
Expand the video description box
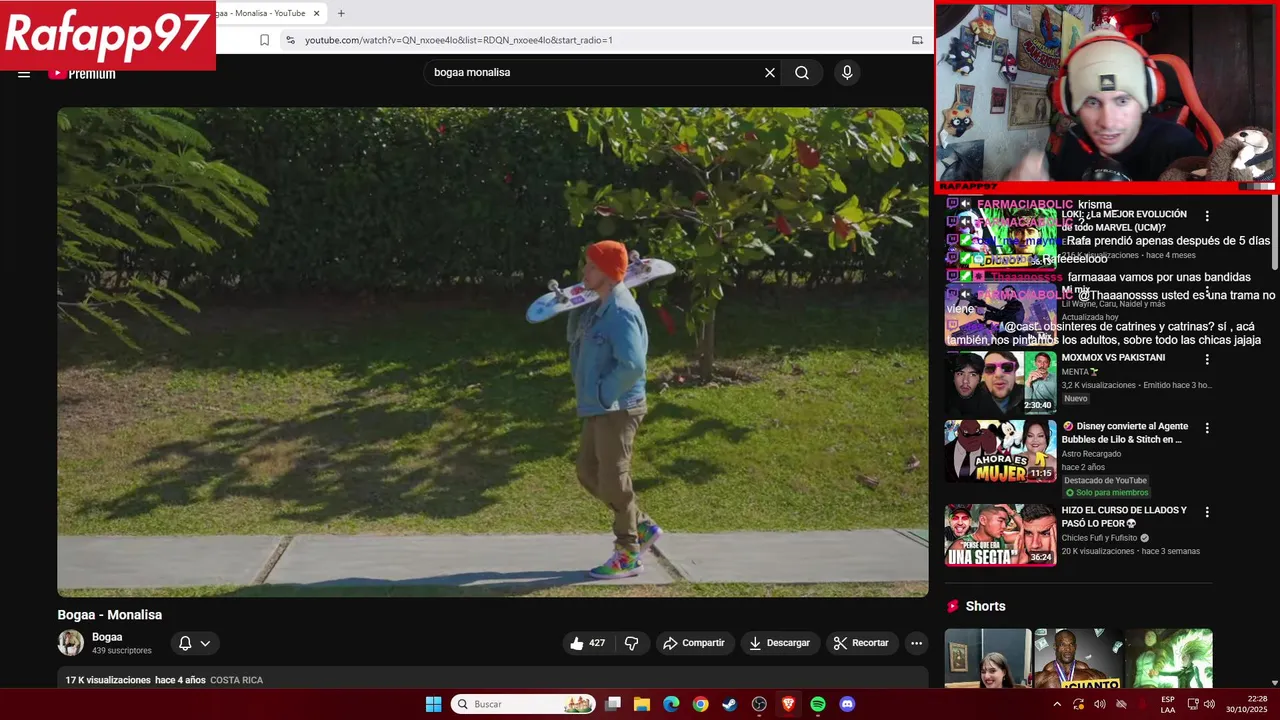point(493,679)
